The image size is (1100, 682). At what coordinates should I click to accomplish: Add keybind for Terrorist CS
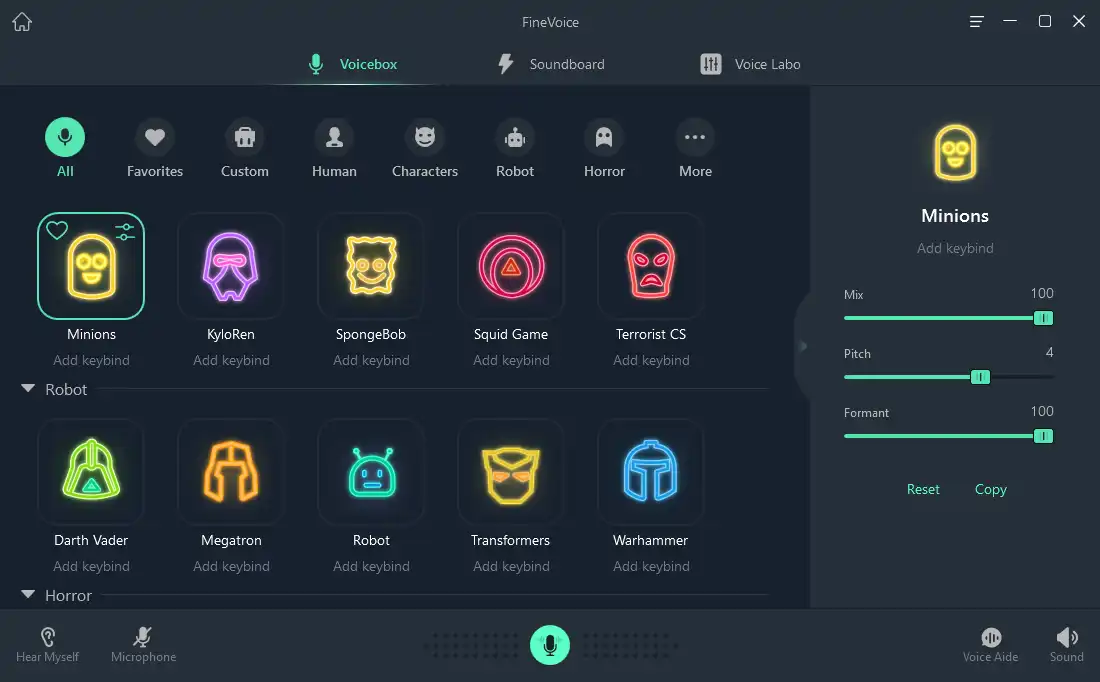(651, 360)
